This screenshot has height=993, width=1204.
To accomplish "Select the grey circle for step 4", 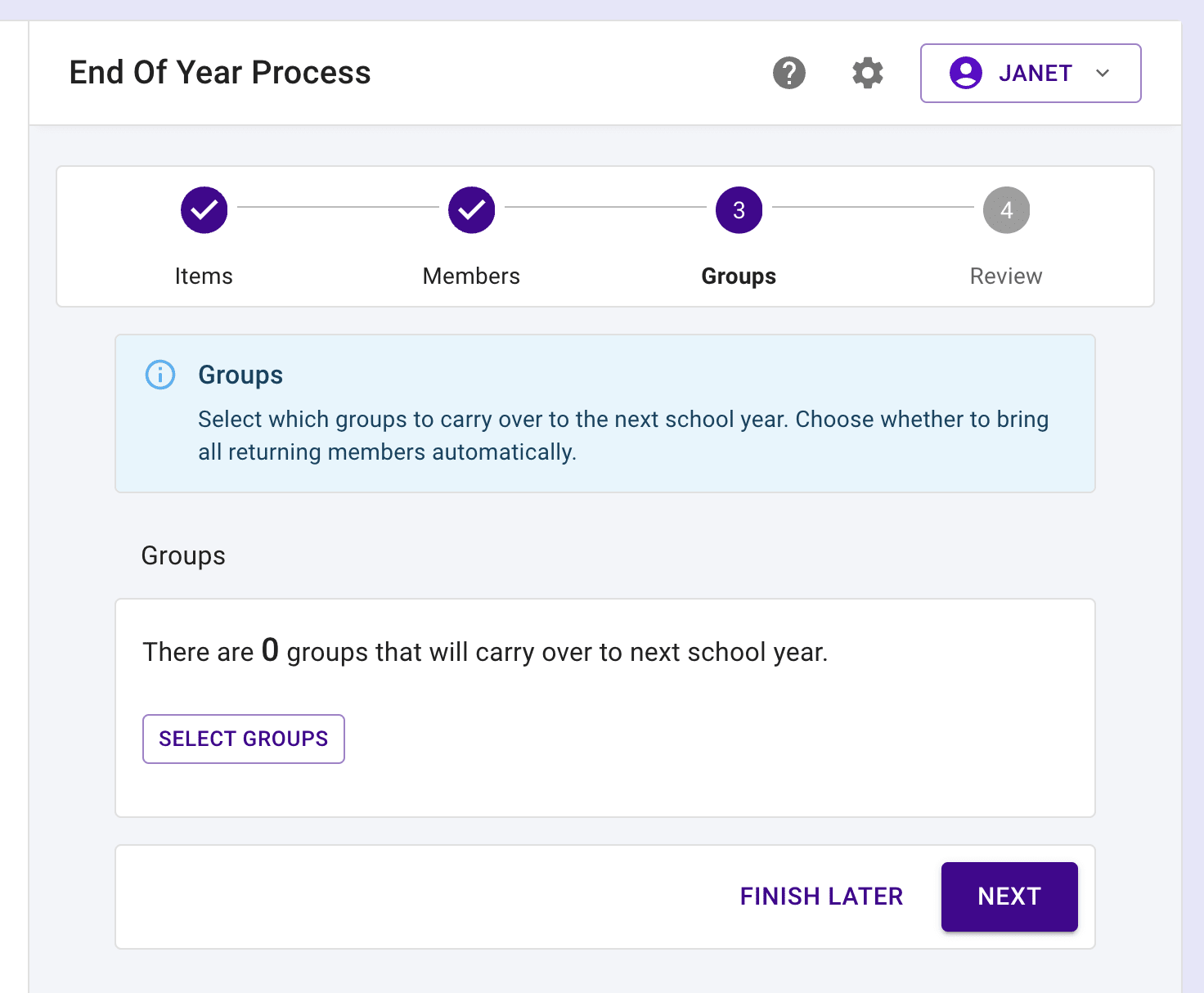I will pyautogui.click(x=1005, y=209).
